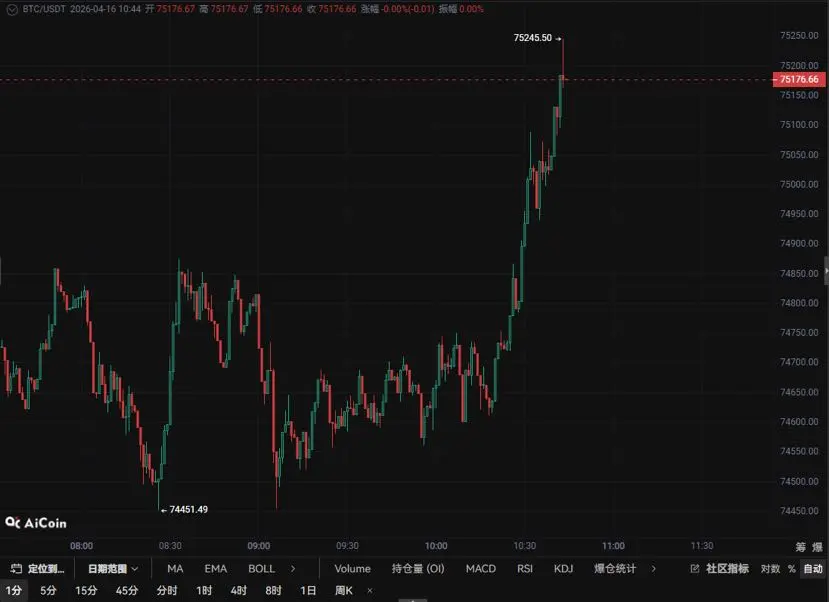Select the 分时 timeline tab

tap(167, 590)
